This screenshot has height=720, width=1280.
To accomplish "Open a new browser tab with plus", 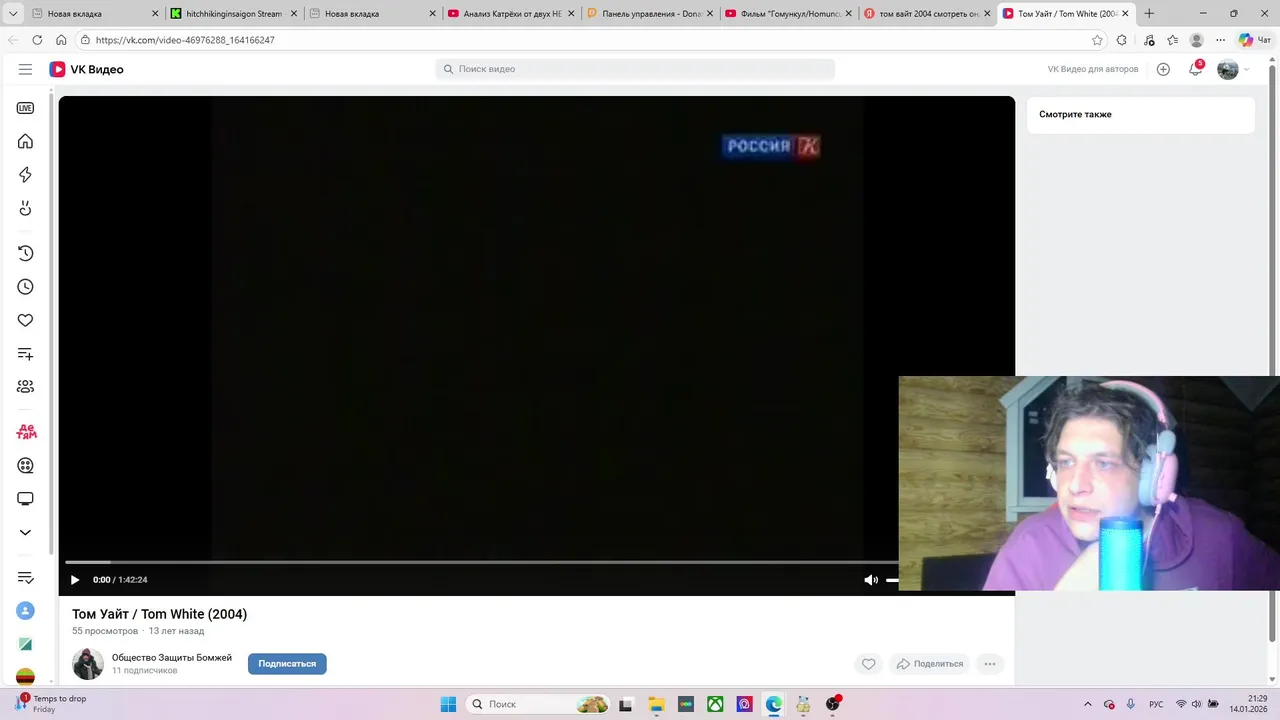I will pos(1149,14).
